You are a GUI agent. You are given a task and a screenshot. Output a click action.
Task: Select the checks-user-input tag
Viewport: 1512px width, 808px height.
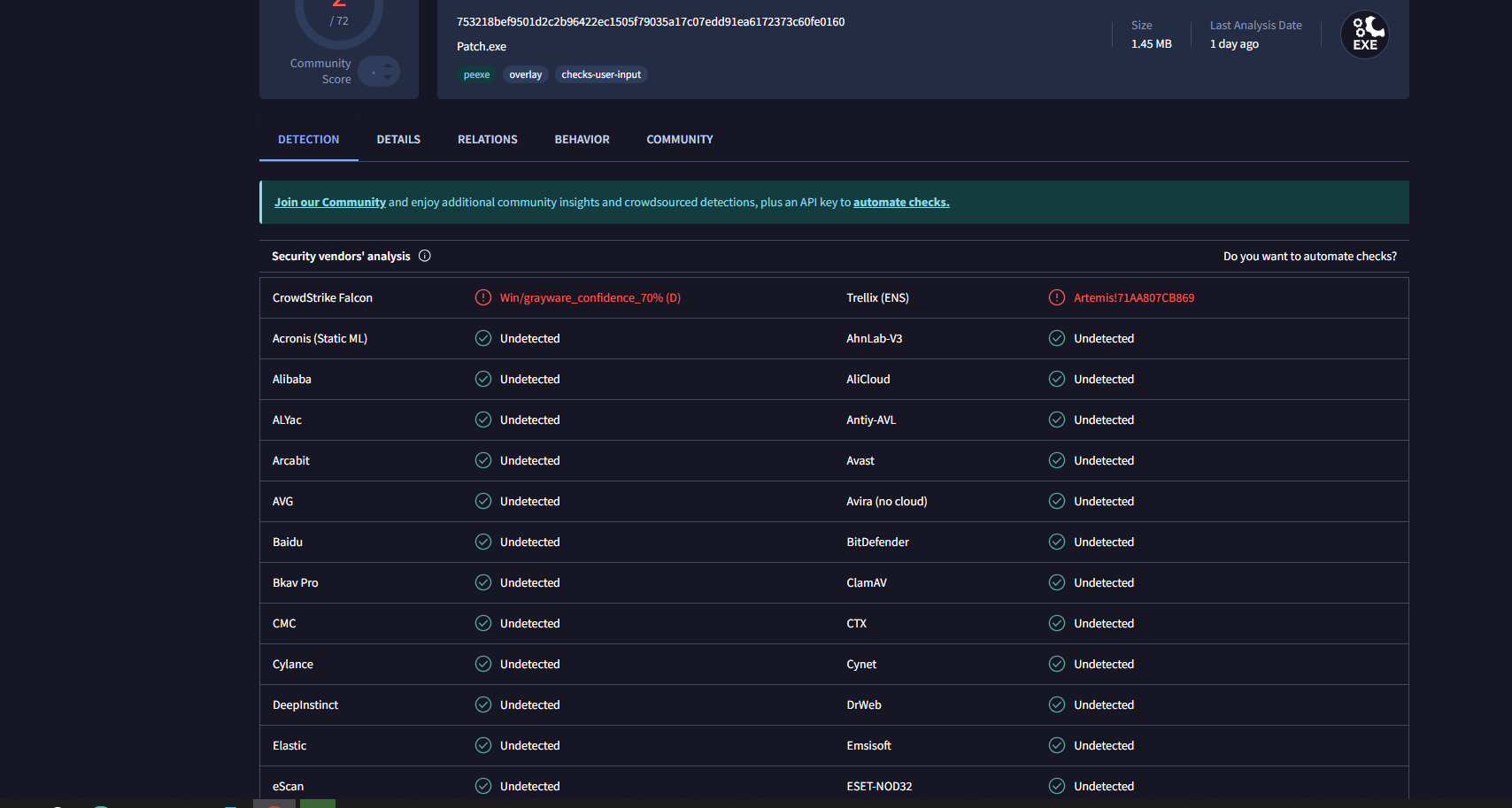click(601, 74)
